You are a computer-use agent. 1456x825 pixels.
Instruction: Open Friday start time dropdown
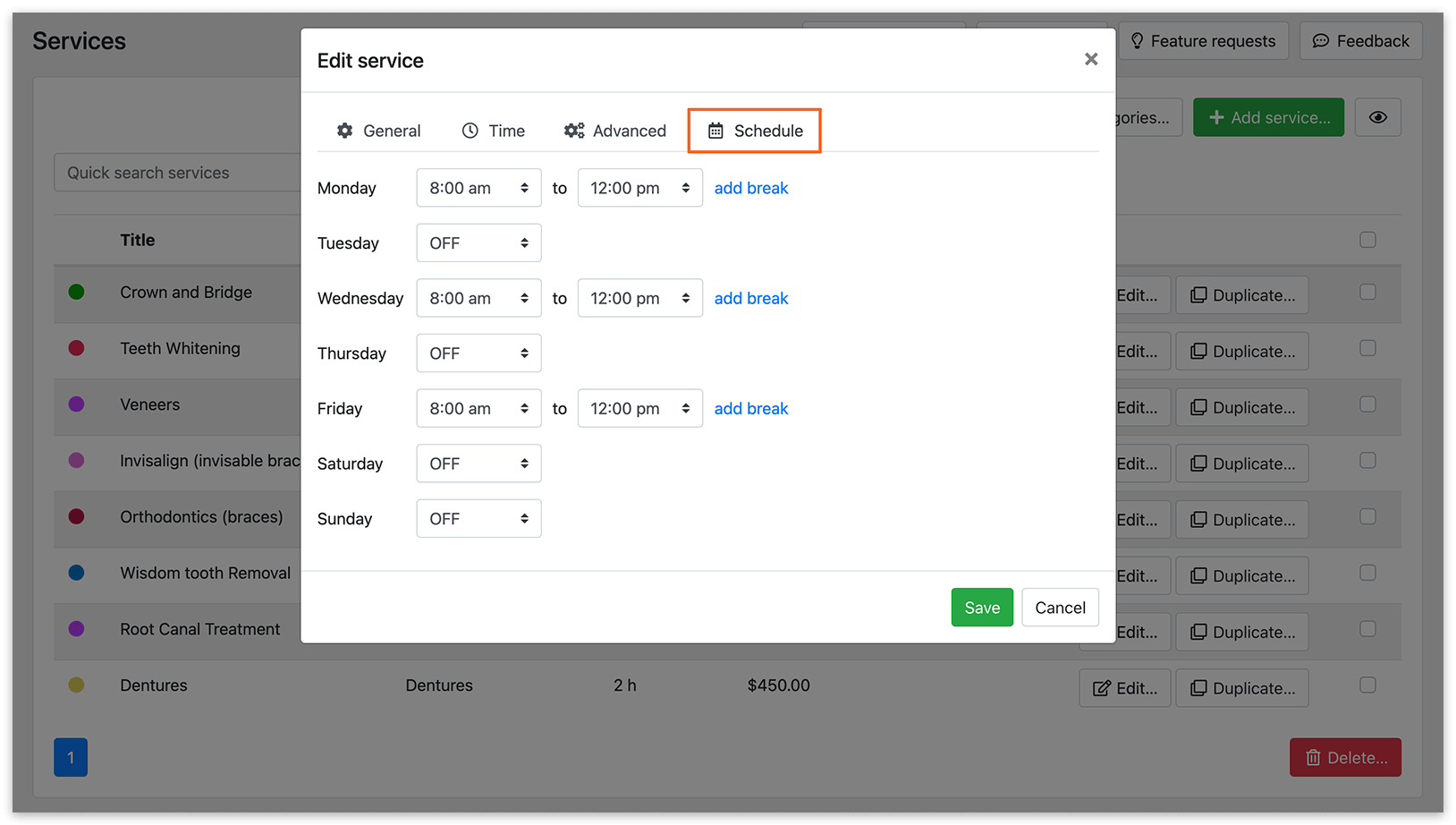(x=478, y=408)
